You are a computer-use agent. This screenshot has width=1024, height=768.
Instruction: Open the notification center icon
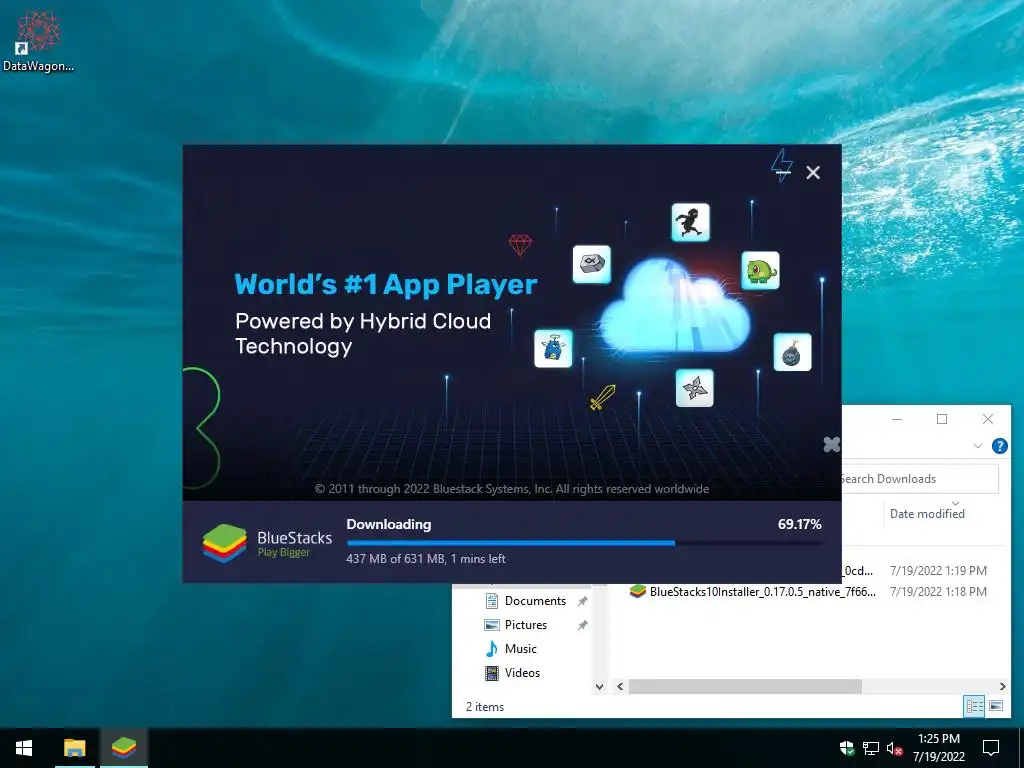pos(991,748)
